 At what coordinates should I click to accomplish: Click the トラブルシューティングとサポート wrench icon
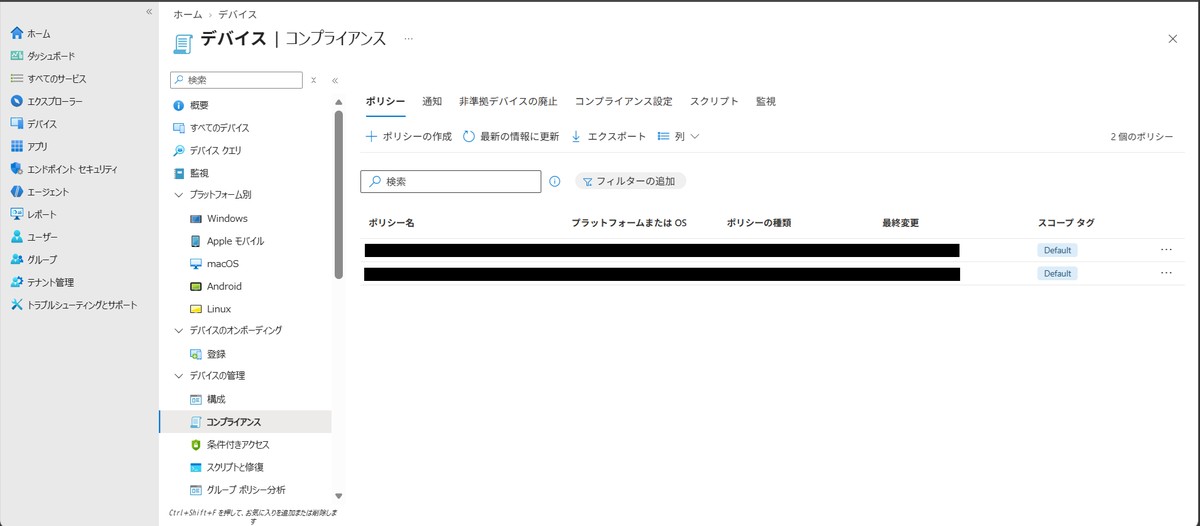16,305
